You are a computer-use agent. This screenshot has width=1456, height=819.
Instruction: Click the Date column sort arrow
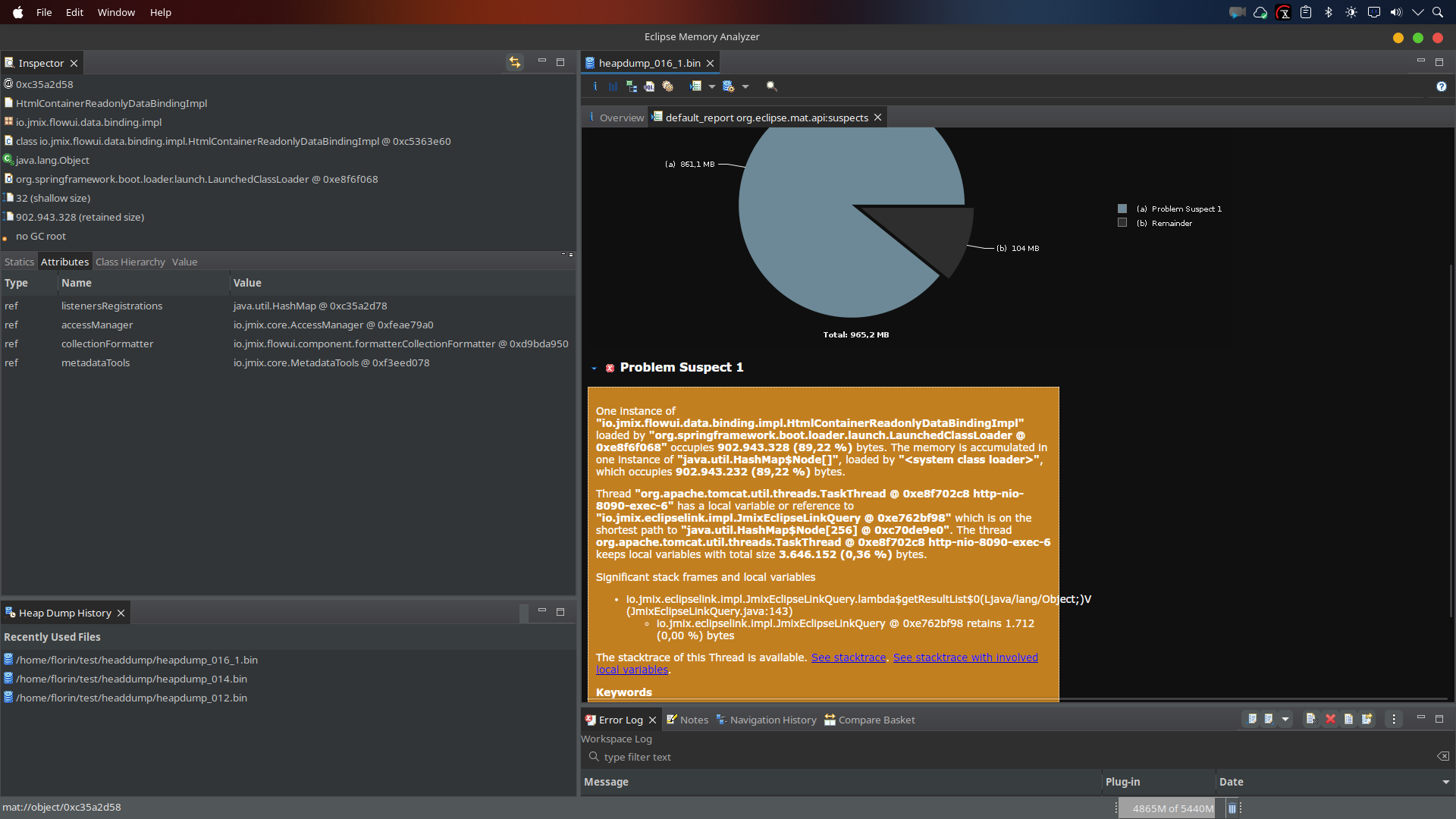point(1445,782)
